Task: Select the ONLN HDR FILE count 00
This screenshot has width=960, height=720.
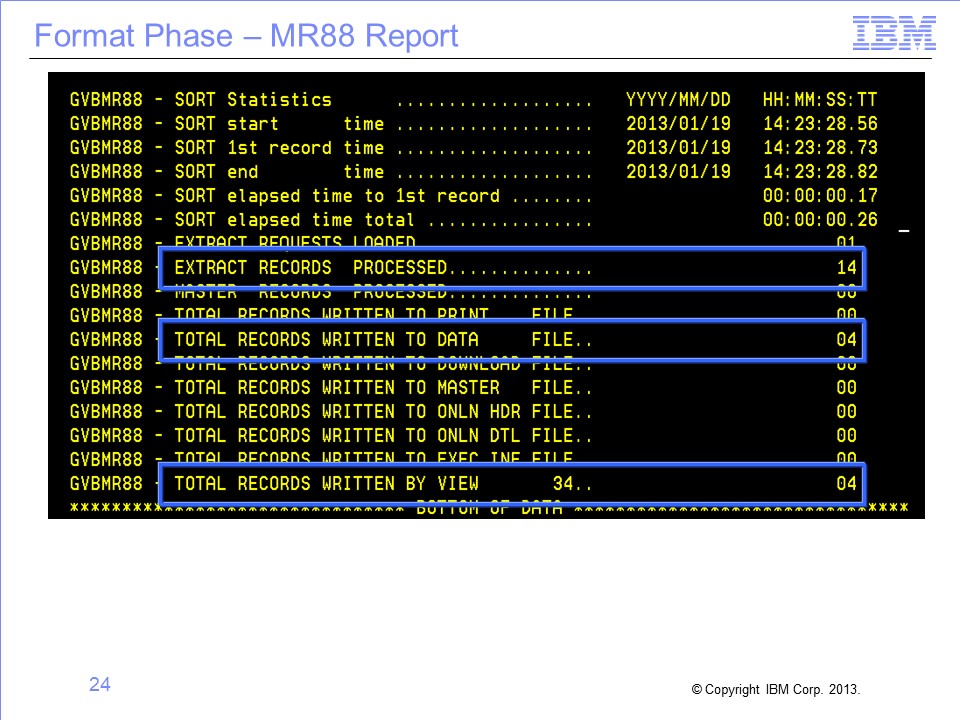Action: click(847, 411)
